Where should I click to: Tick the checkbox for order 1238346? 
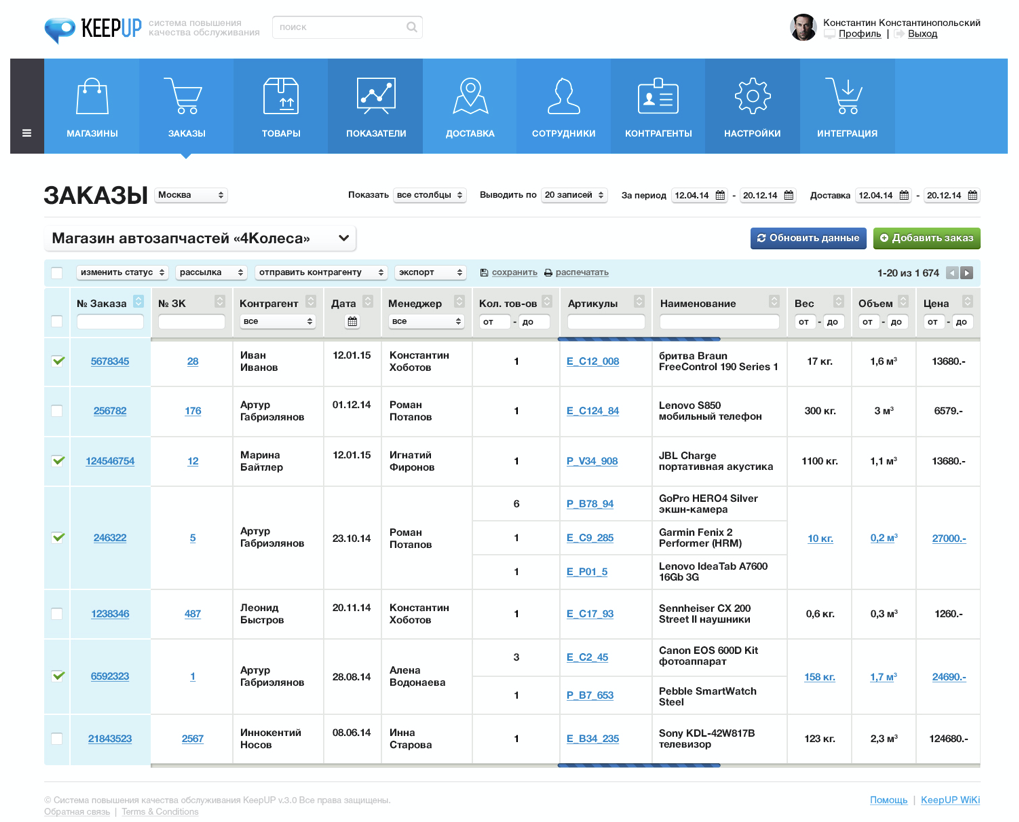coord(57,614)
